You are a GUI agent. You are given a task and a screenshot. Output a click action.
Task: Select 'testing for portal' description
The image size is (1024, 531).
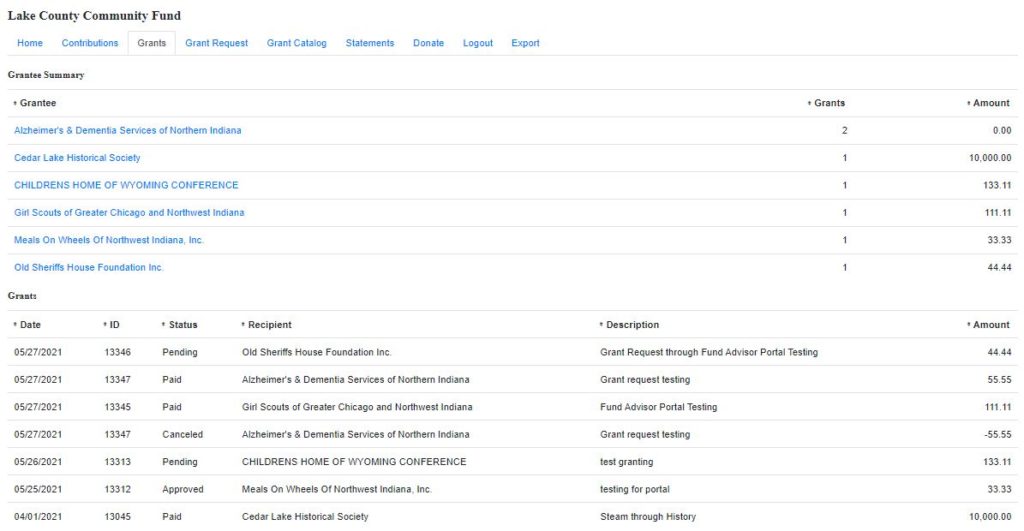pos(635,489)
